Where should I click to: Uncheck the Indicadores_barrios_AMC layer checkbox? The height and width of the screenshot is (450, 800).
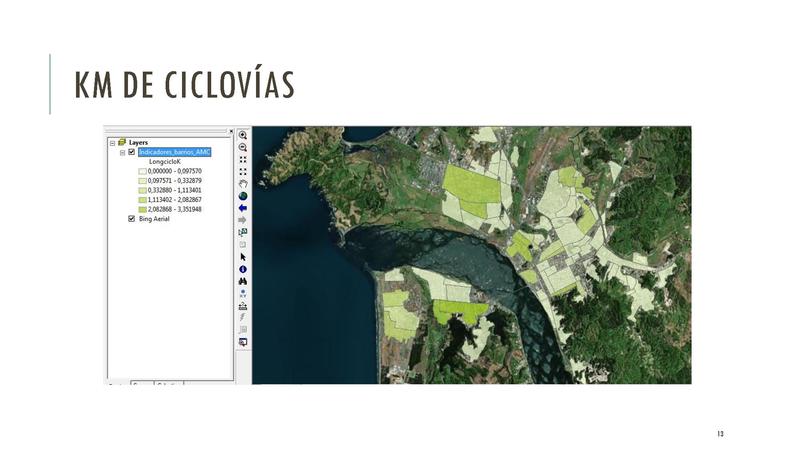131,152
